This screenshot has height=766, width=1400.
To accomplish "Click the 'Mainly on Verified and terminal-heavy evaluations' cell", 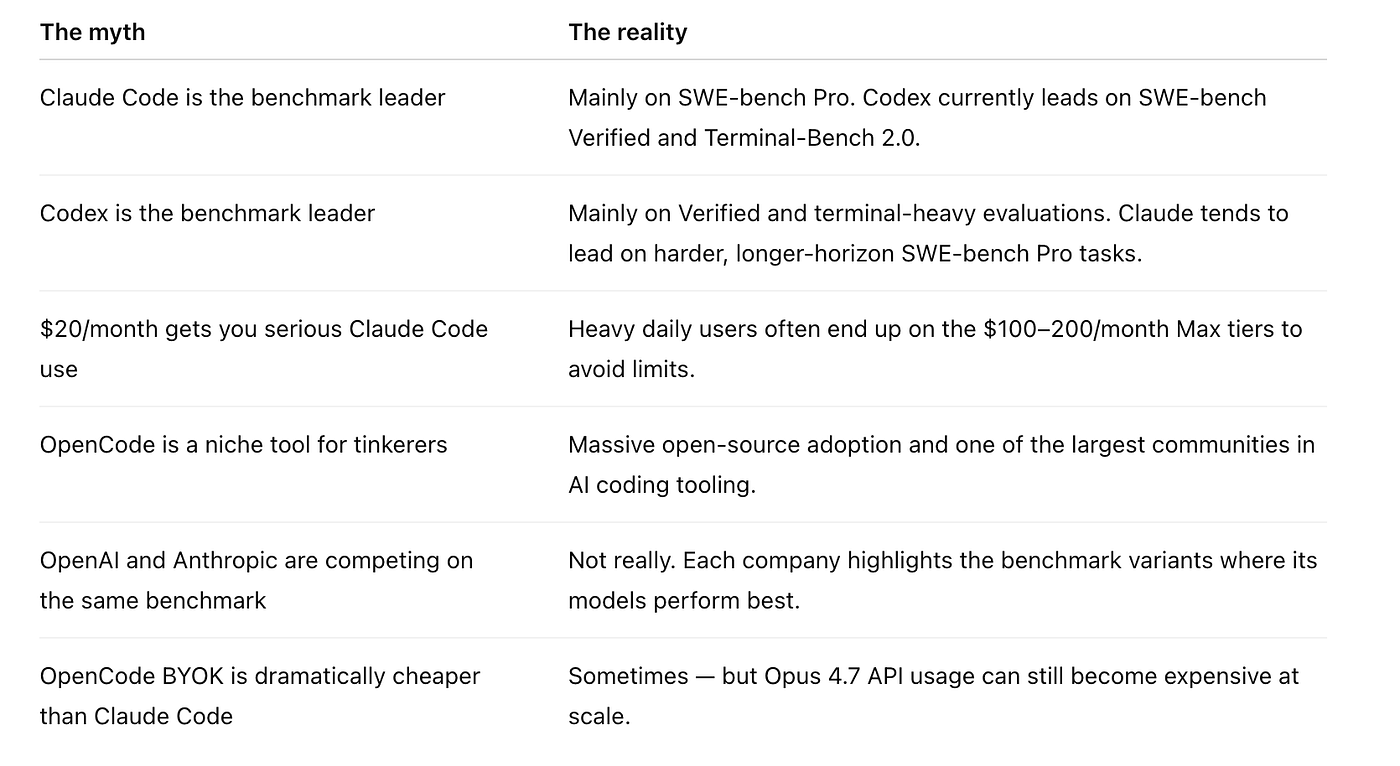I will (x=928, y=233).
